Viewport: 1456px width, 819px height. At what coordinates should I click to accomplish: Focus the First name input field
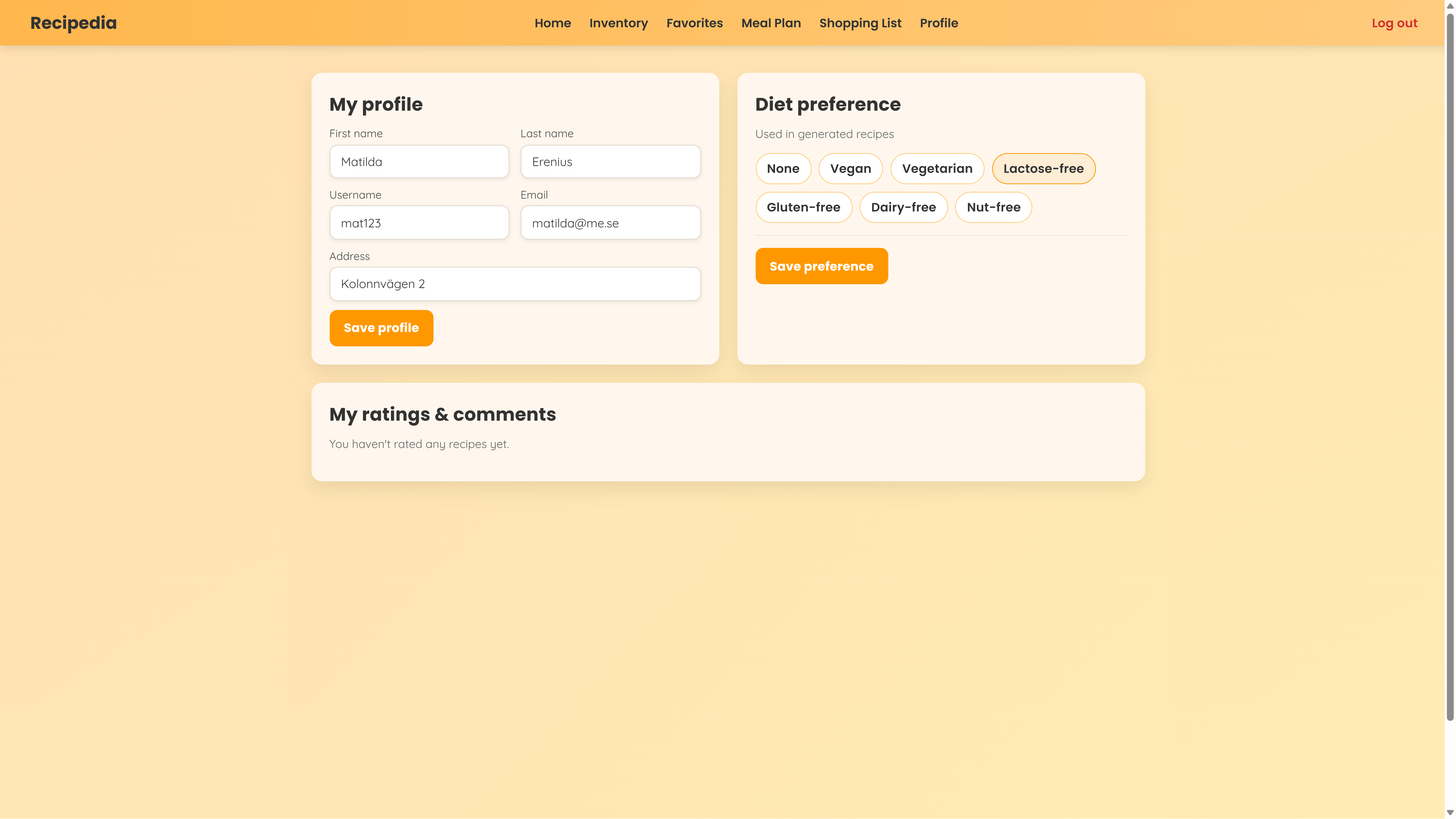pos(419,162)
